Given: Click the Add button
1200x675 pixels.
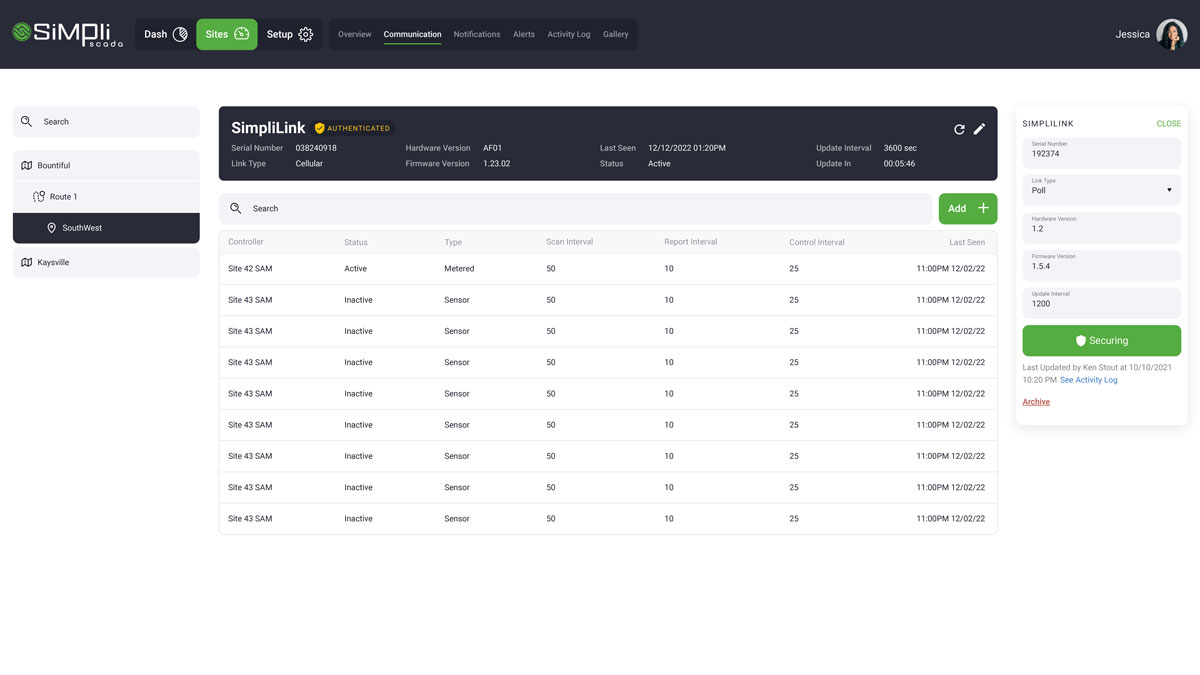Looking at the screenshot, I should point(968,209).
